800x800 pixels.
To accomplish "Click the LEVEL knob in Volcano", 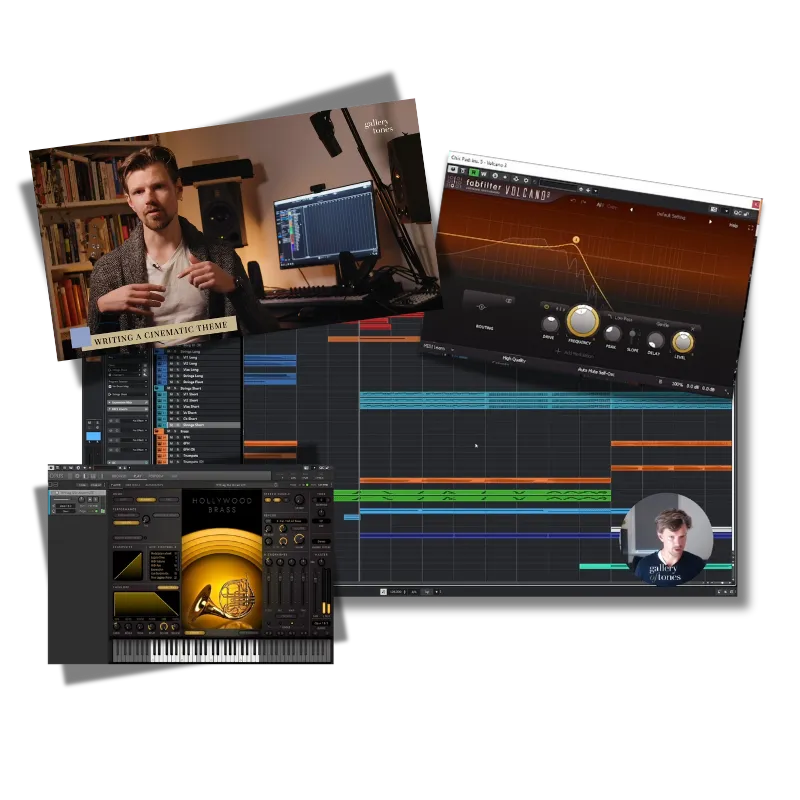I will click(683, 341).
